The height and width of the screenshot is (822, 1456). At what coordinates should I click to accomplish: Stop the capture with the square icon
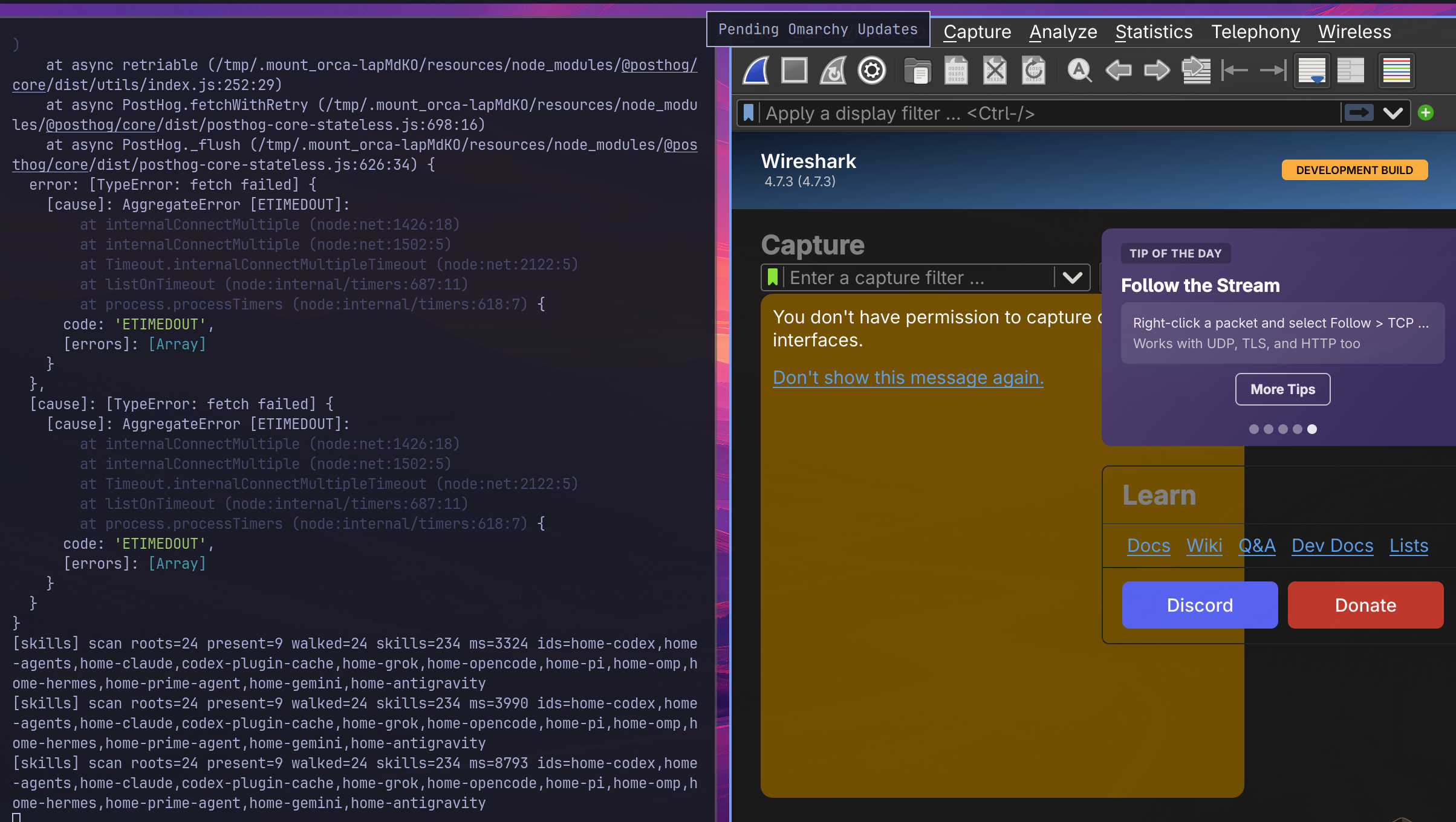pyautogui.click(x=795, y=71)
